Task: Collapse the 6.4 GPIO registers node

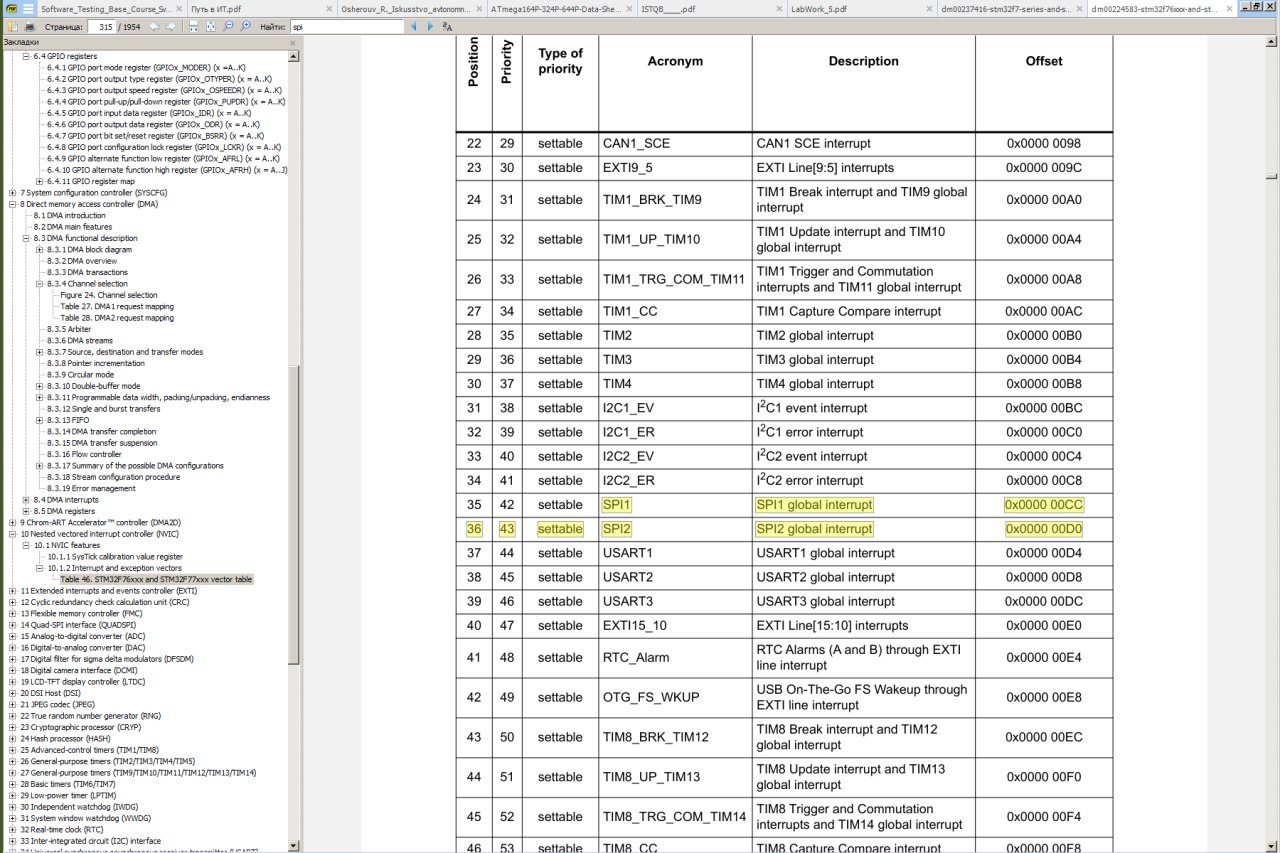Action: click(26, 56)
